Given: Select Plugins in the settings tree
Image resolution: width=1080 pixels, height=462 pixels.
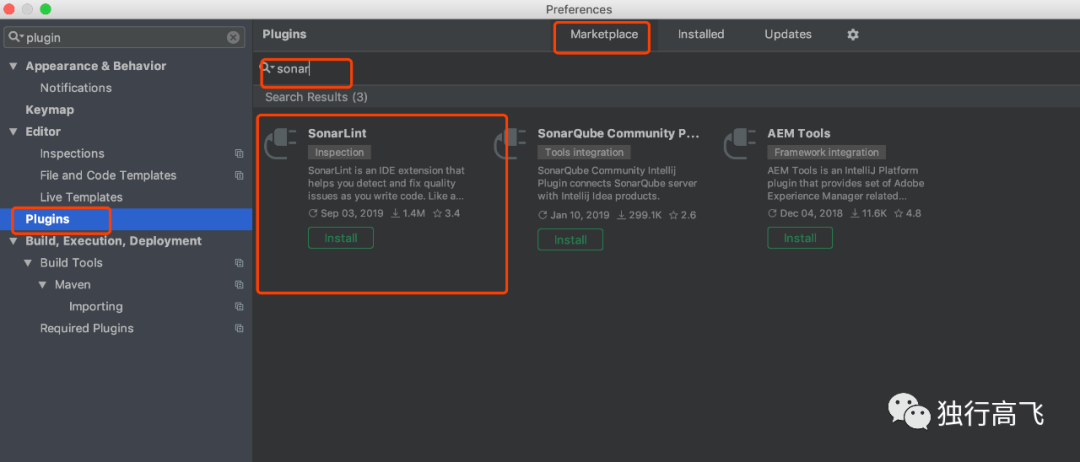Looking at the screenshot, I should pos(126,219).
